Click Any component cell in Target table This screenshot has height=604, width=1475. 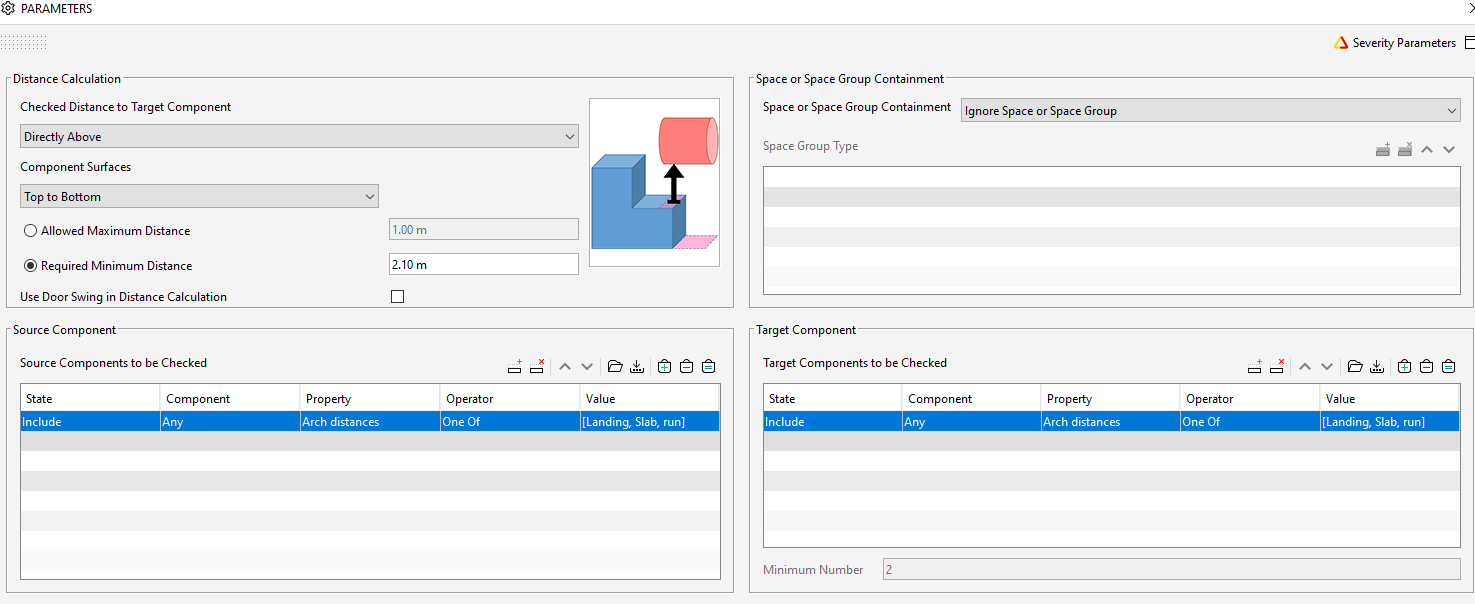coord(971,422)
